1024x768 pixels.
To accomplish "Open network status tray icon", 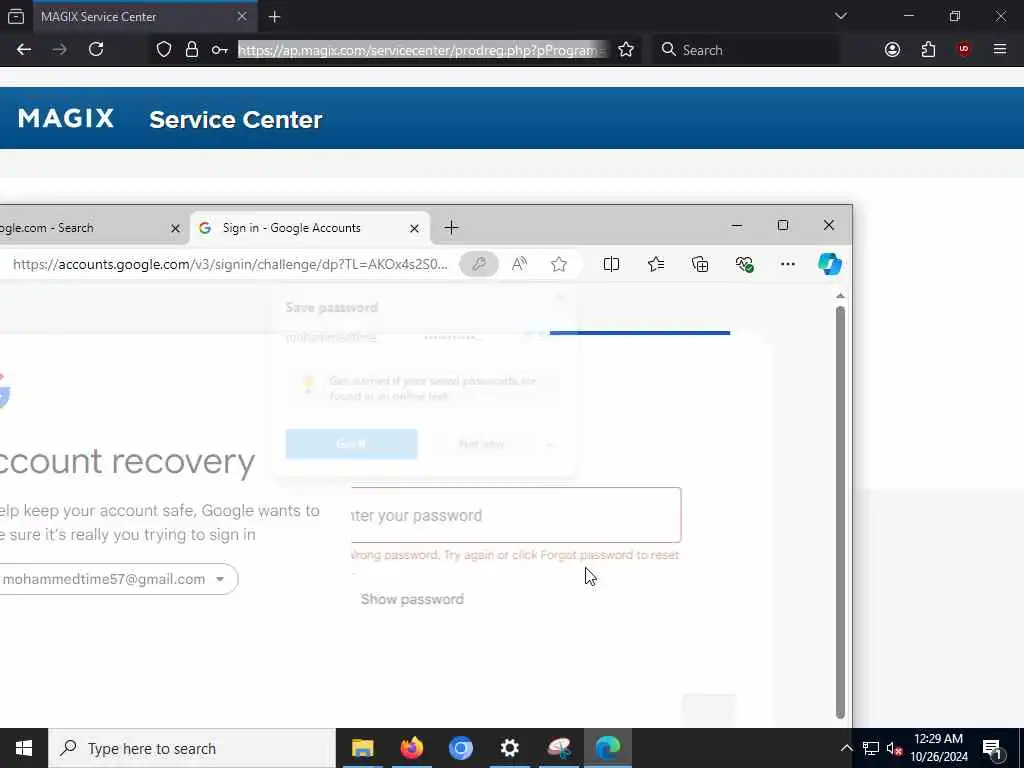I will click(871, 748).
